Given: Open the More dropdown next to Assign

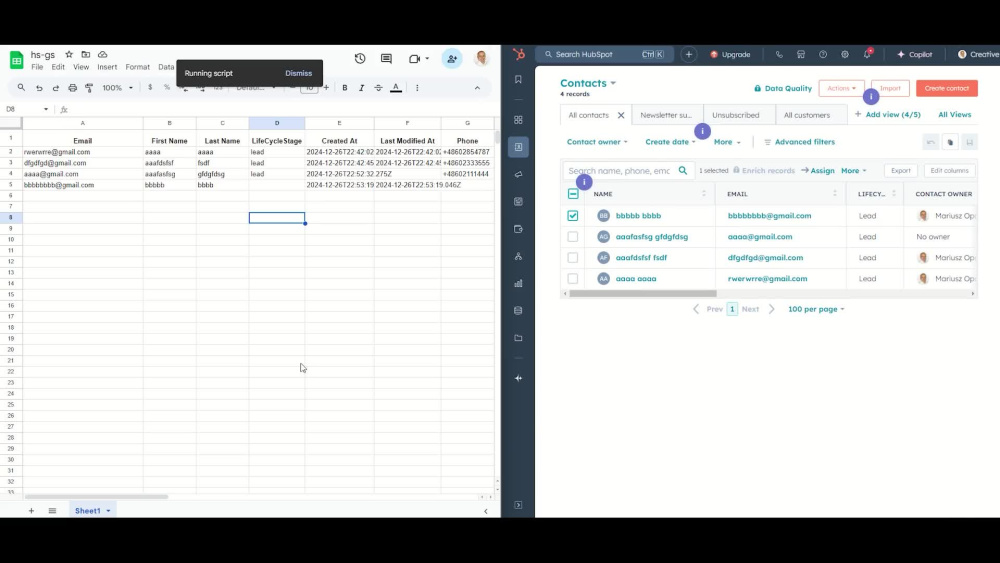Looking at the screenshot, I should pos(853,171).
